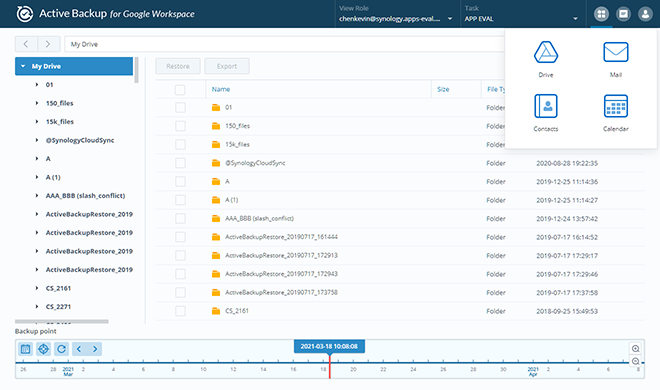Zoom in on the timeline
Image resolution: width=660 pixels, height=390 pixels.
coord(636,348)
